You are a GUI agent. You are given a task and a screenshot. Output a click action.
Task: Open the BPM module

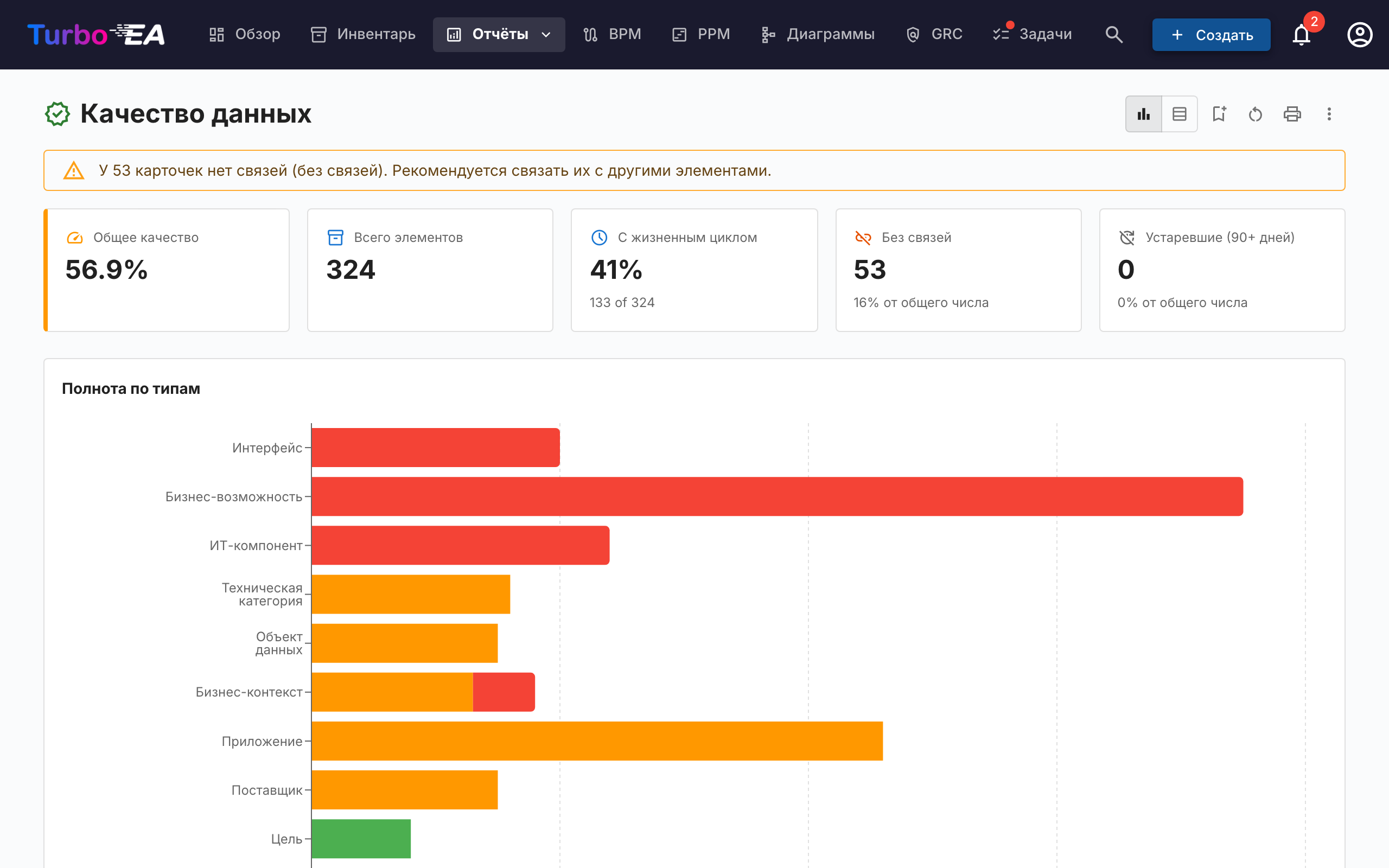613,34
